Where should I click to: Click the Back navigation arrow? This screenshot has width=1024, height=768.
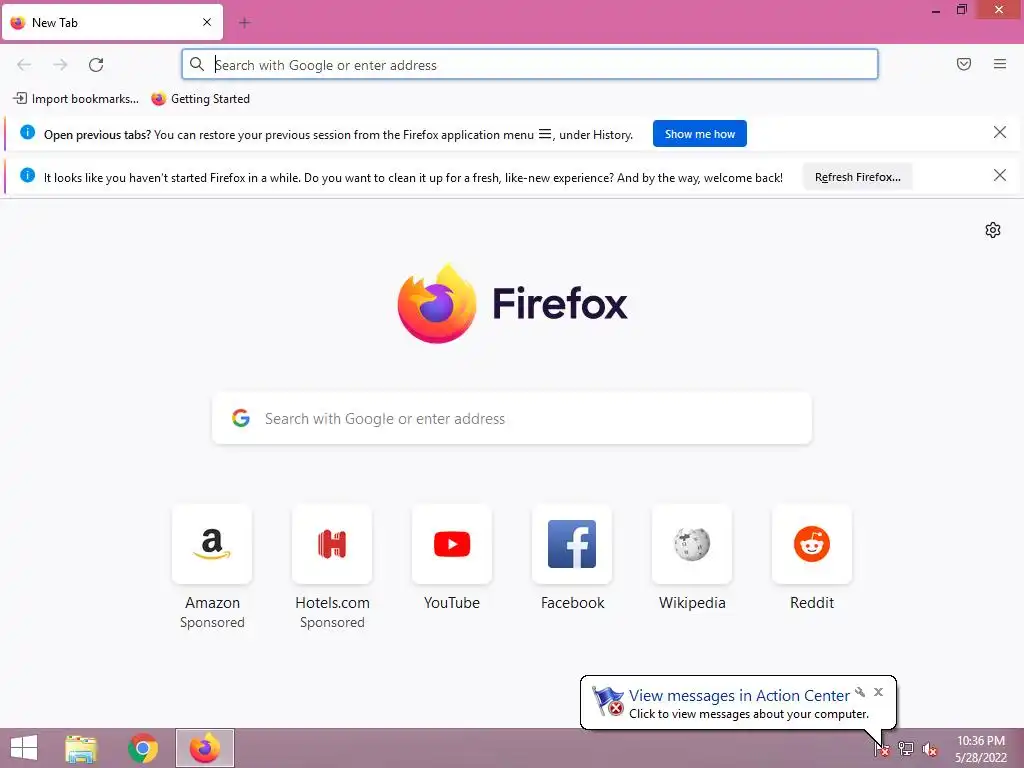pos(24,65)
